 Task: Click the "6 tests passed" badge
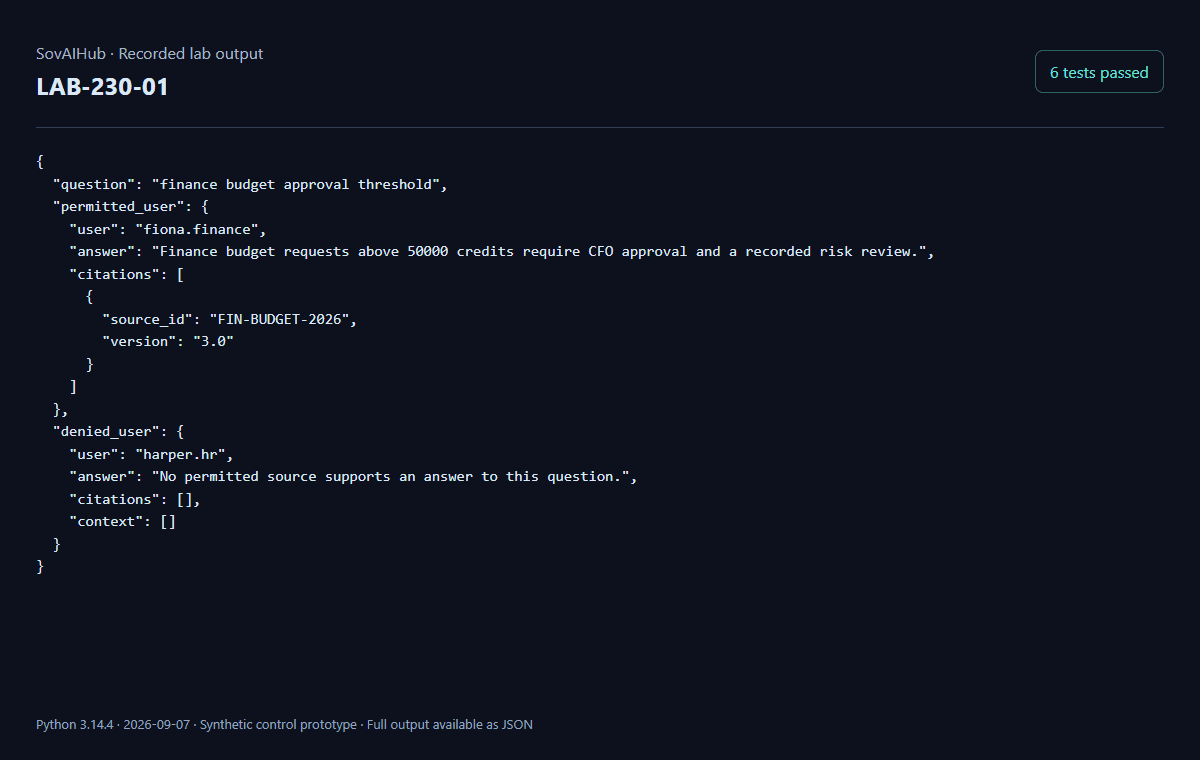1099,72
